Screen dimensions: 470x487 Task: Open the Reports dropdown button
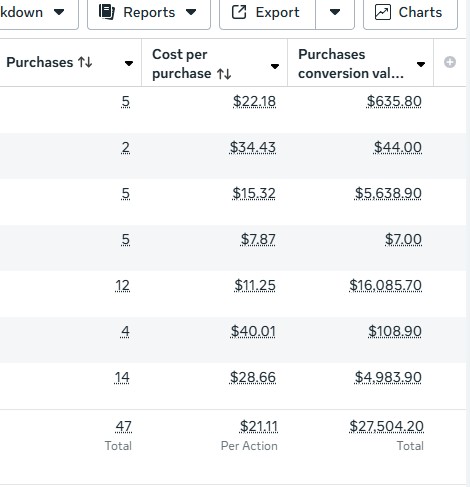[x=149, y=13]
